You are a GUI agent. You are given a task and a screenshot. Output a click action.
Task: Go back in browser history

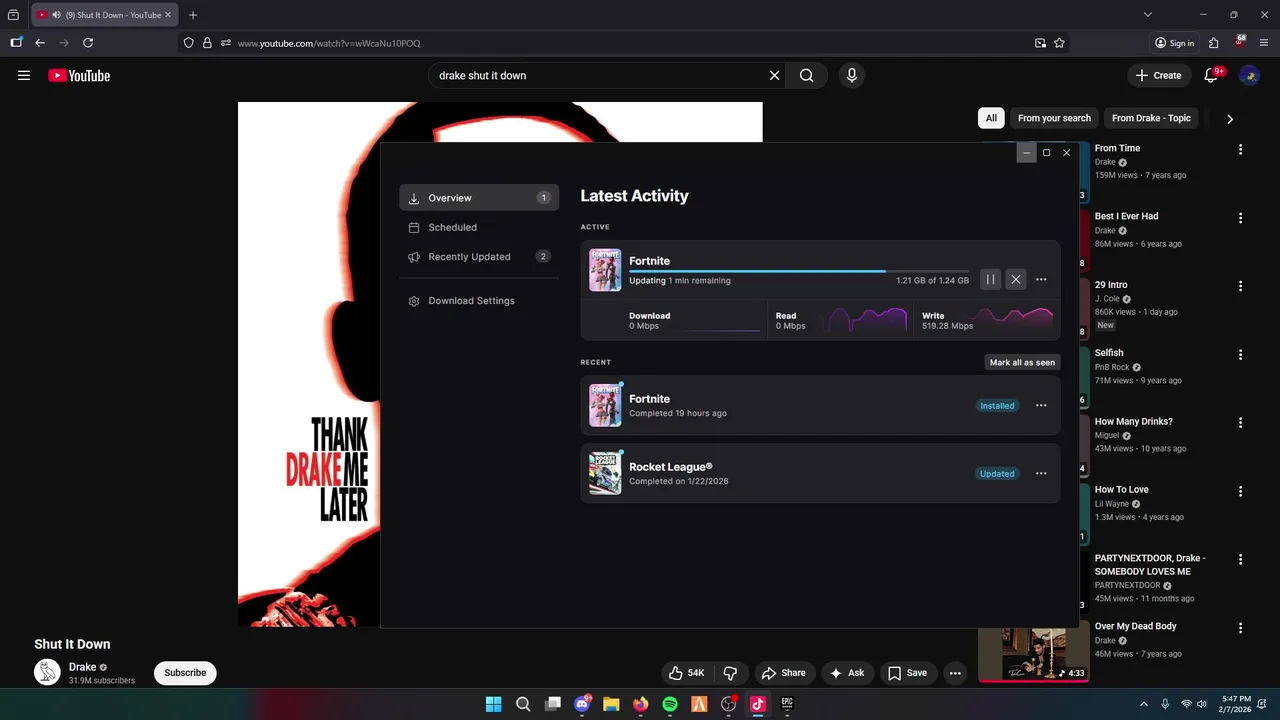[40, 43]
